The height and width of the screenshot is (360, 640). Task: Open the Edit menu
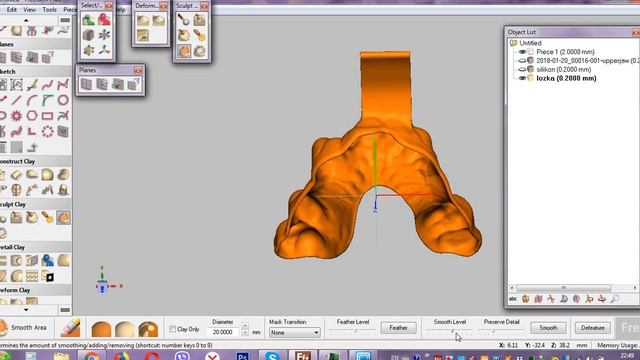tap(11, 9)
